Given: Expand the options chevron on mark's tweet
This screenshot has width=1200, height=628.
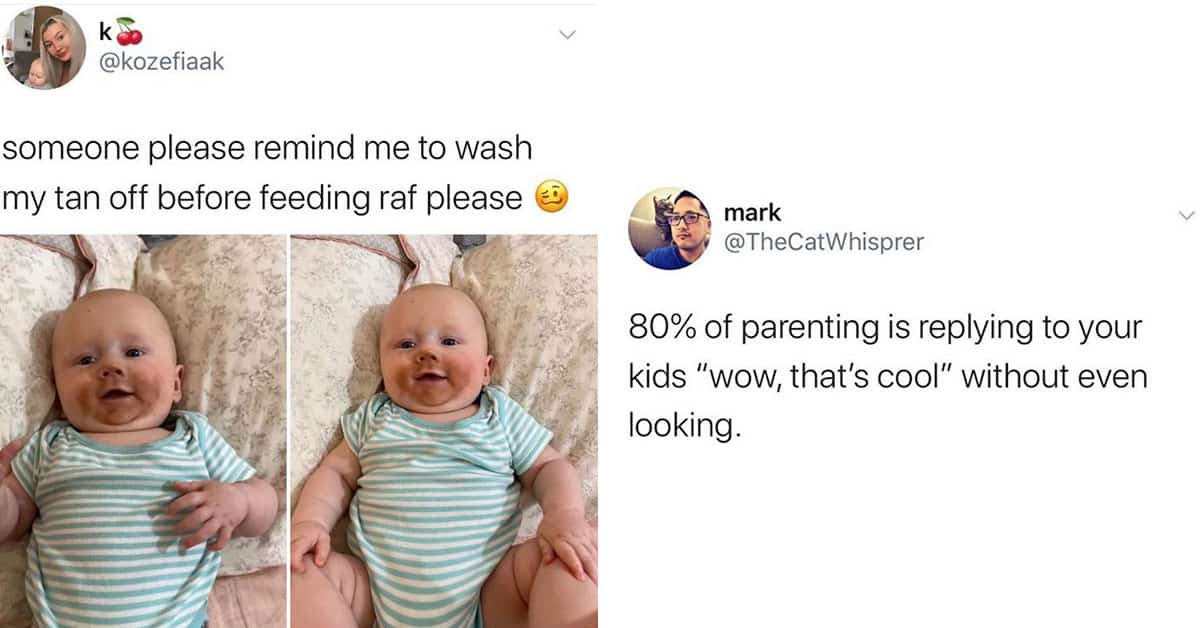Looking at the screenshot, I should [x=1187, y=215].
